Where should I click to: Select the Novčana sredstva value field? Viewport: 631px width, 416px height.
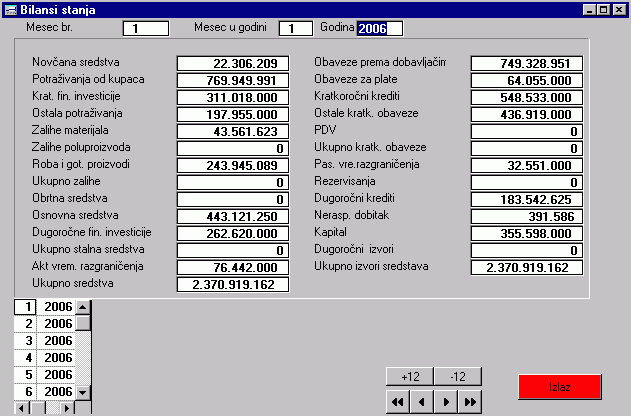point(233,64)
